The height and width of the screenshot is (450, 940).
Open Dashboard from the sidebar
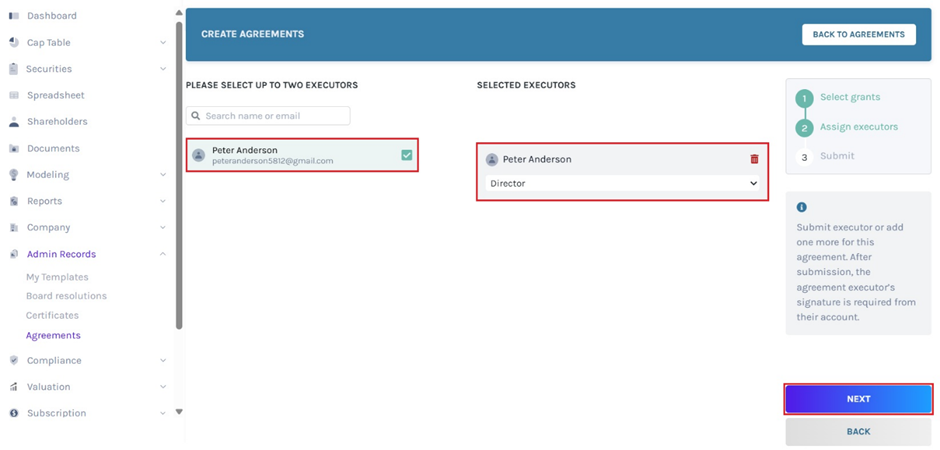52,16
